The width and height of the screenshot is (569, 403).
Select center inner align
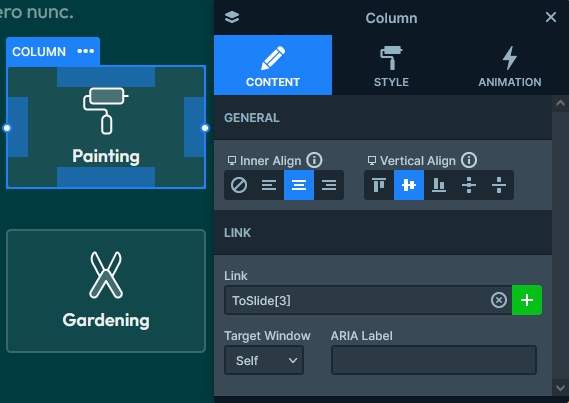point(299,185)
